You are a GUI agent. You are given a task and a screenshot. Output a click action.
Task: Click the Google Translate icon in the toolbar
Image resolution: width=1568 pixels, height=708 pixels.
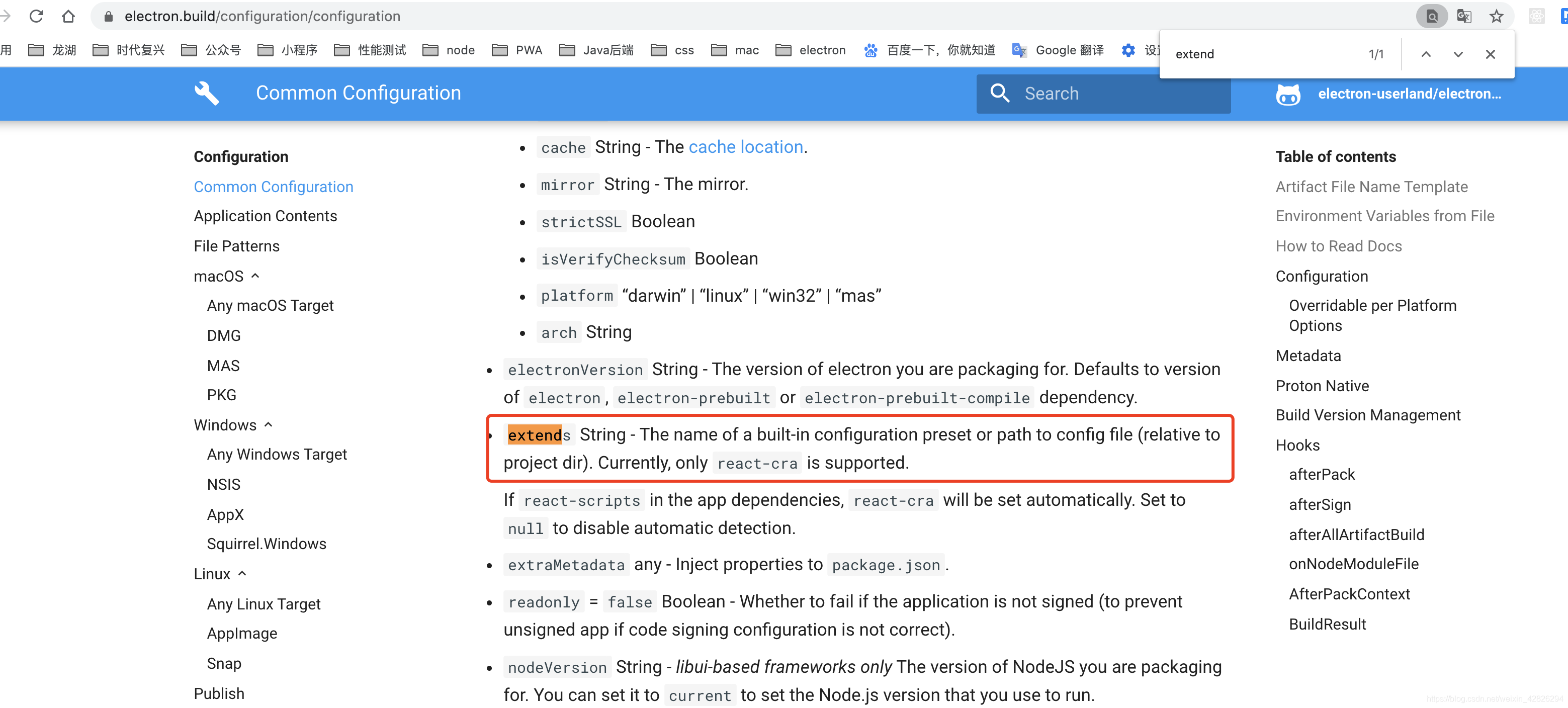pos(1464,16)
